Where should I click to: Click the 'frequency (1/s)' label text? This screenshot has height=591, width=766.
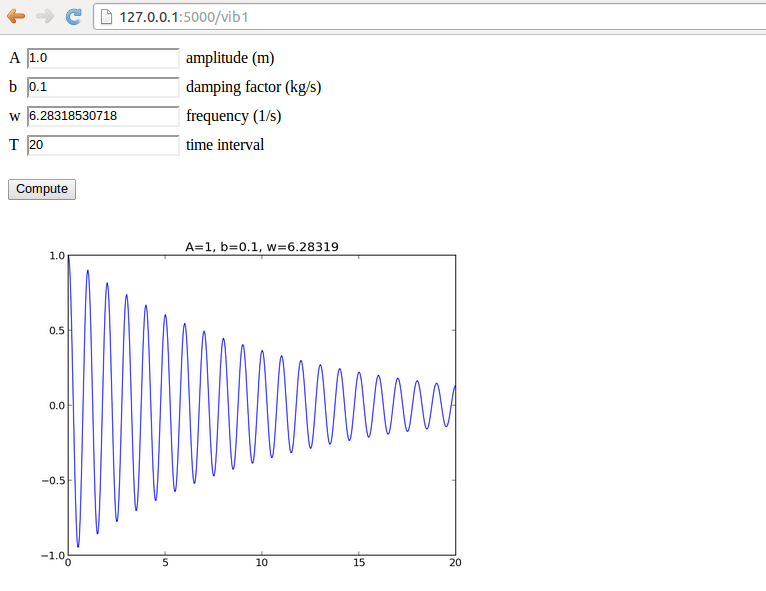point(234,116)
